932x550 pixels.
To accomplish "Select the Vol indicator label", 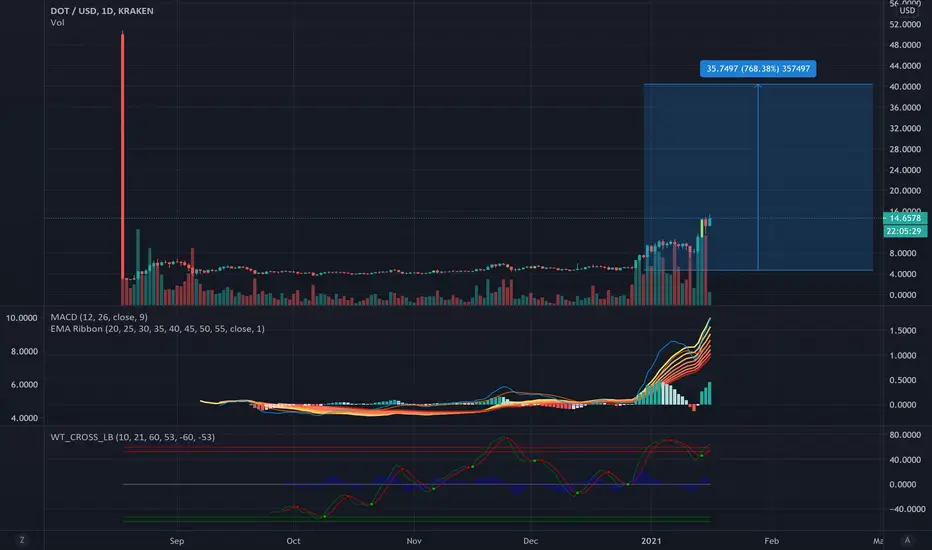I will coord(57,23).
